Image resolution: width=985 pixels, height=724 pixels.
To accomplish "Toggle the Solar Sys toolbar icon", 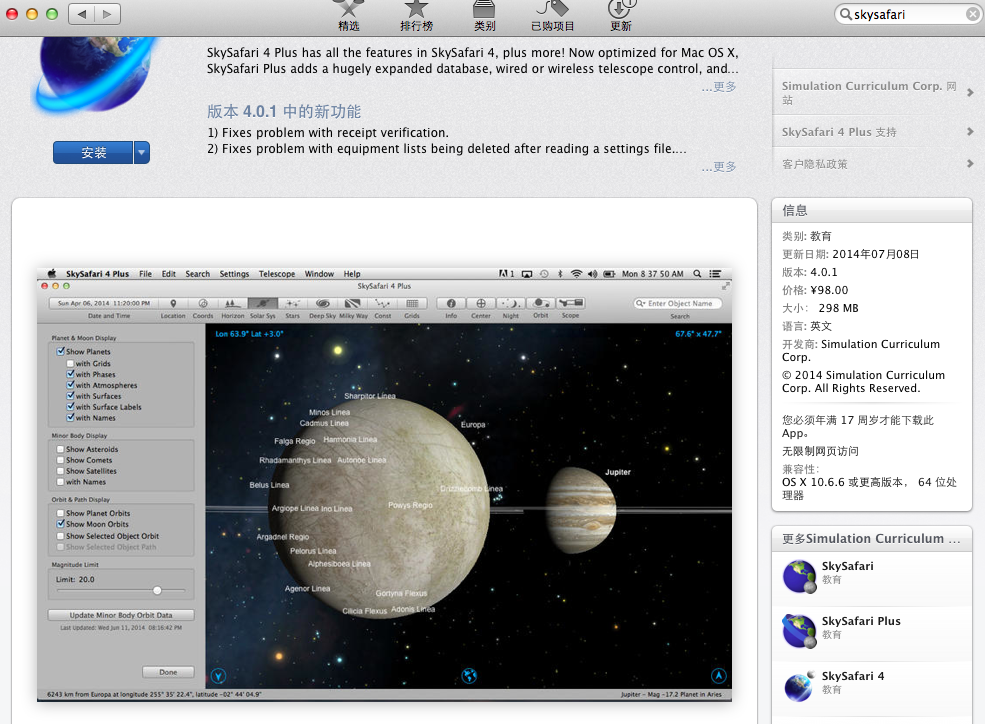I will (x=263, y=303).
